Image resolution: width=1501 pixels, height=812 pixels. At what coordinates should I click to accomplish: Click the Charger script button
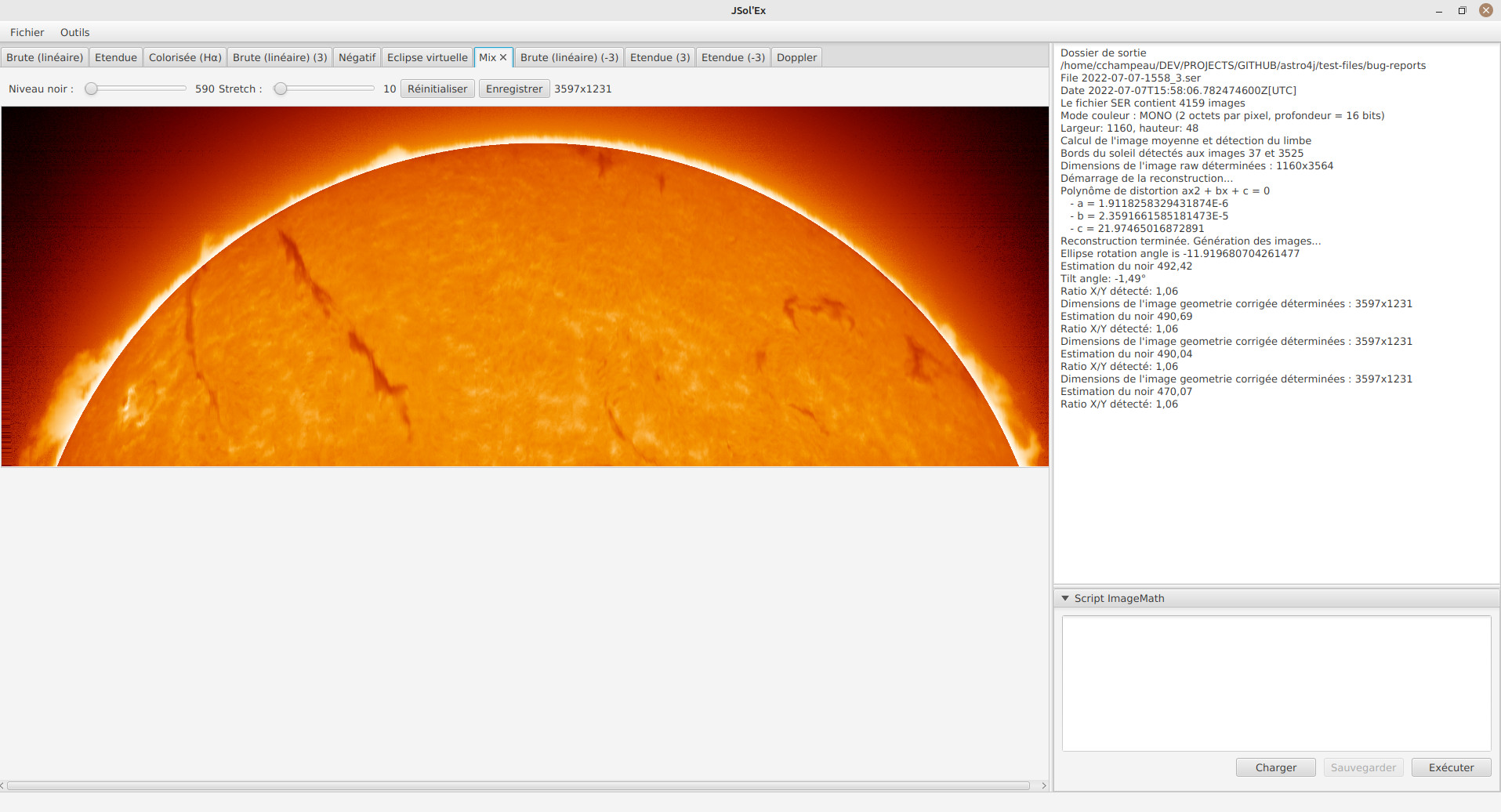[1275, 767]
